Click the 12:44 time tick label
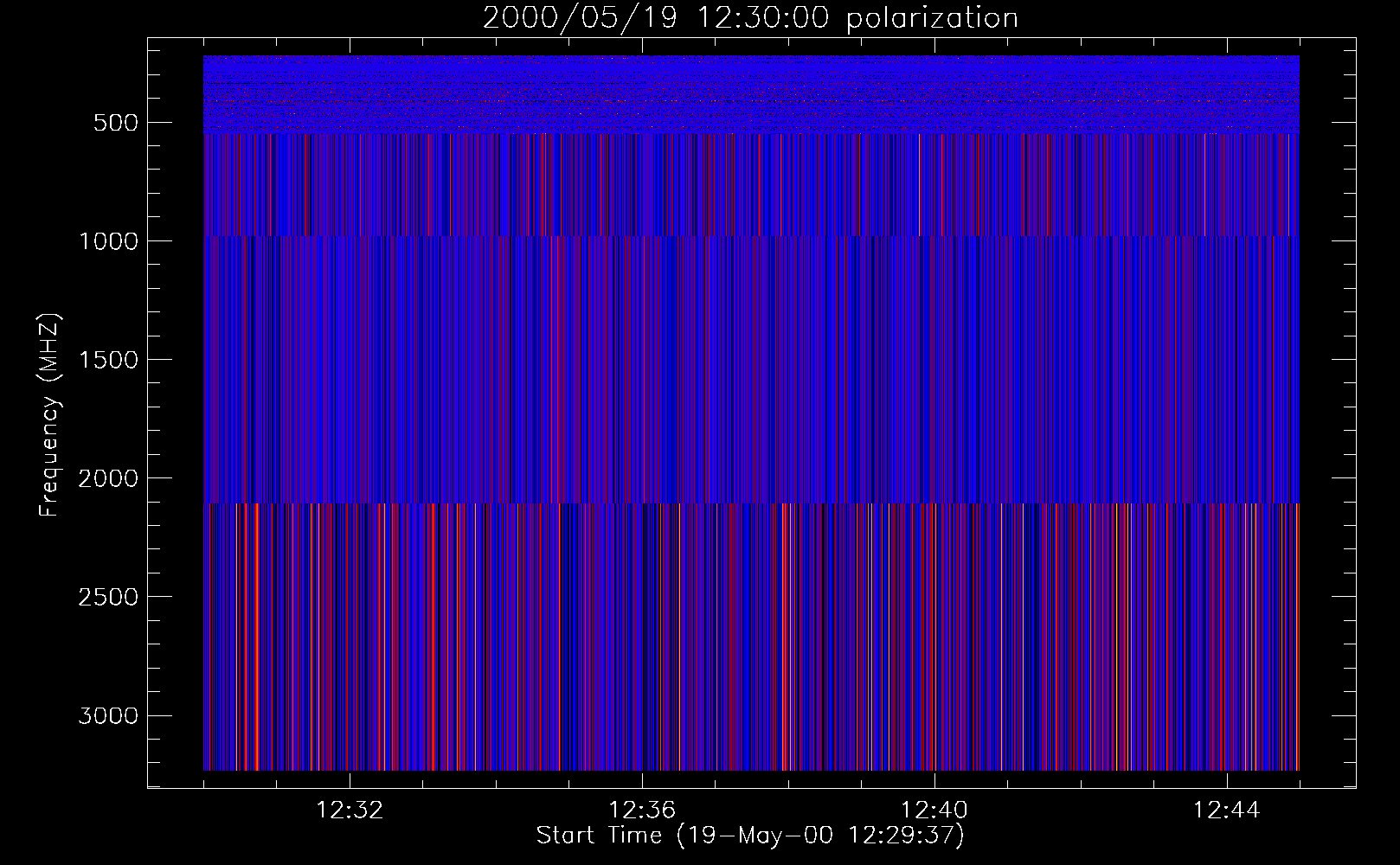The image size is (1400, 865). [1226, 811]
